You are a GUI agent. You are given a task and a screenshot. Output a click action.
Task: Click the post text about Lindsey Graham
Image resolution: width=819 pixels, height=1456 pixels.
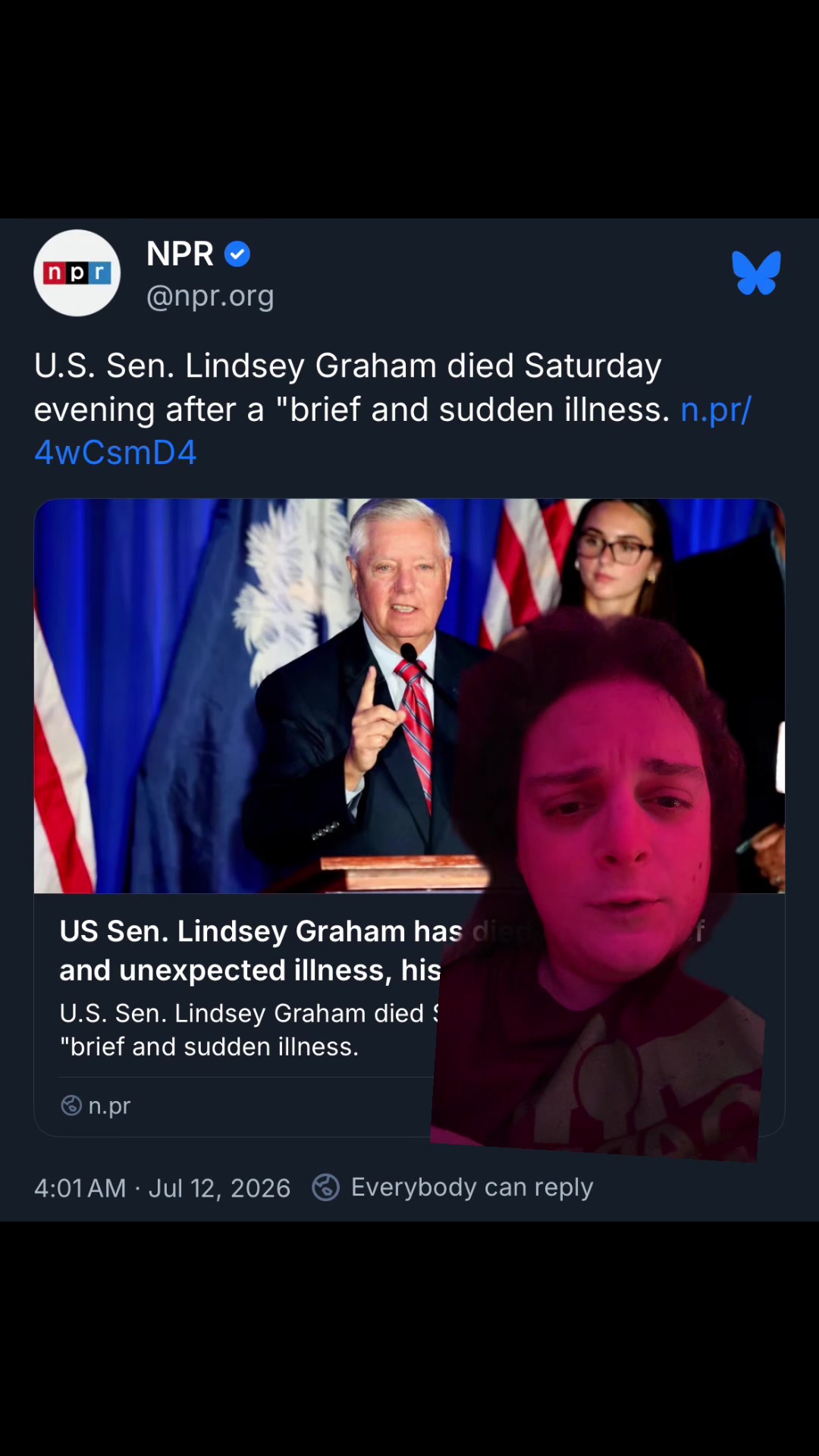tap(393, 409)
